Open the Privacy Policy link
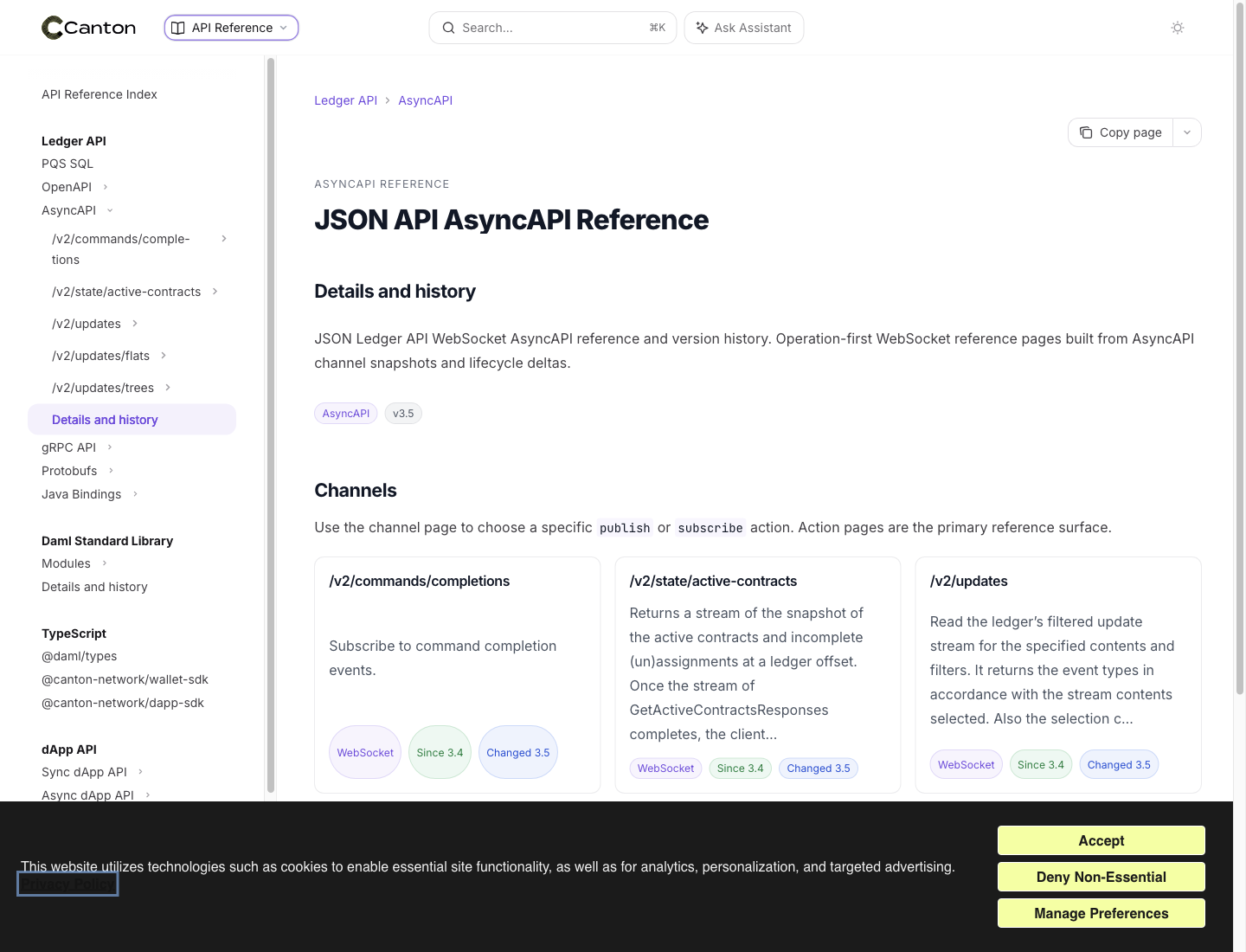 [67, 884]
